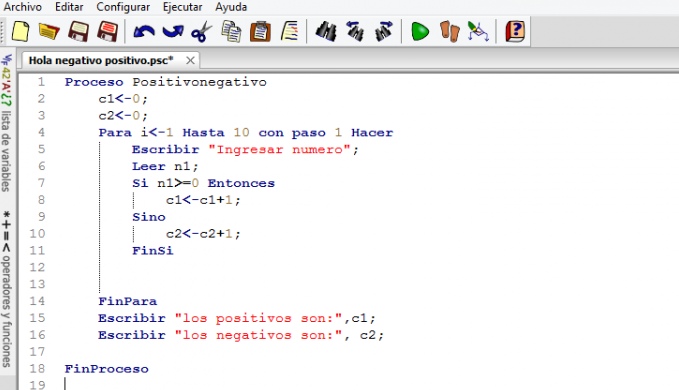The image size is (679, 390).
Task: Open the Archivo menu
Action: (23, 7)
